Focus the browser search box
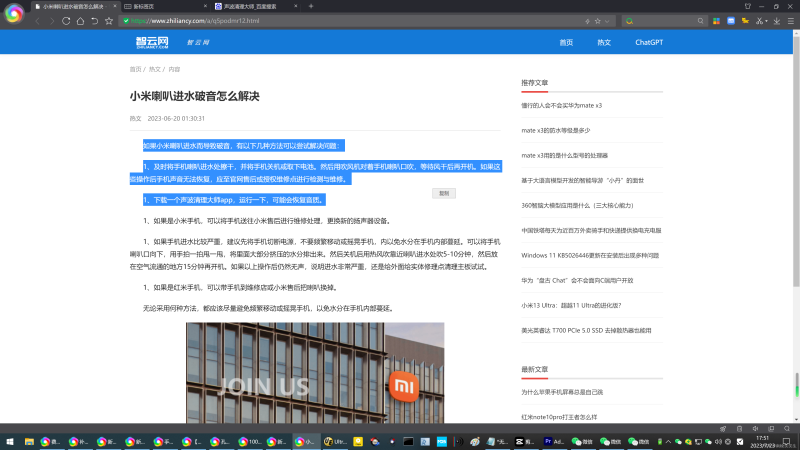The height and width of the screenshot is (450, 800). click(x=663, y=21)
